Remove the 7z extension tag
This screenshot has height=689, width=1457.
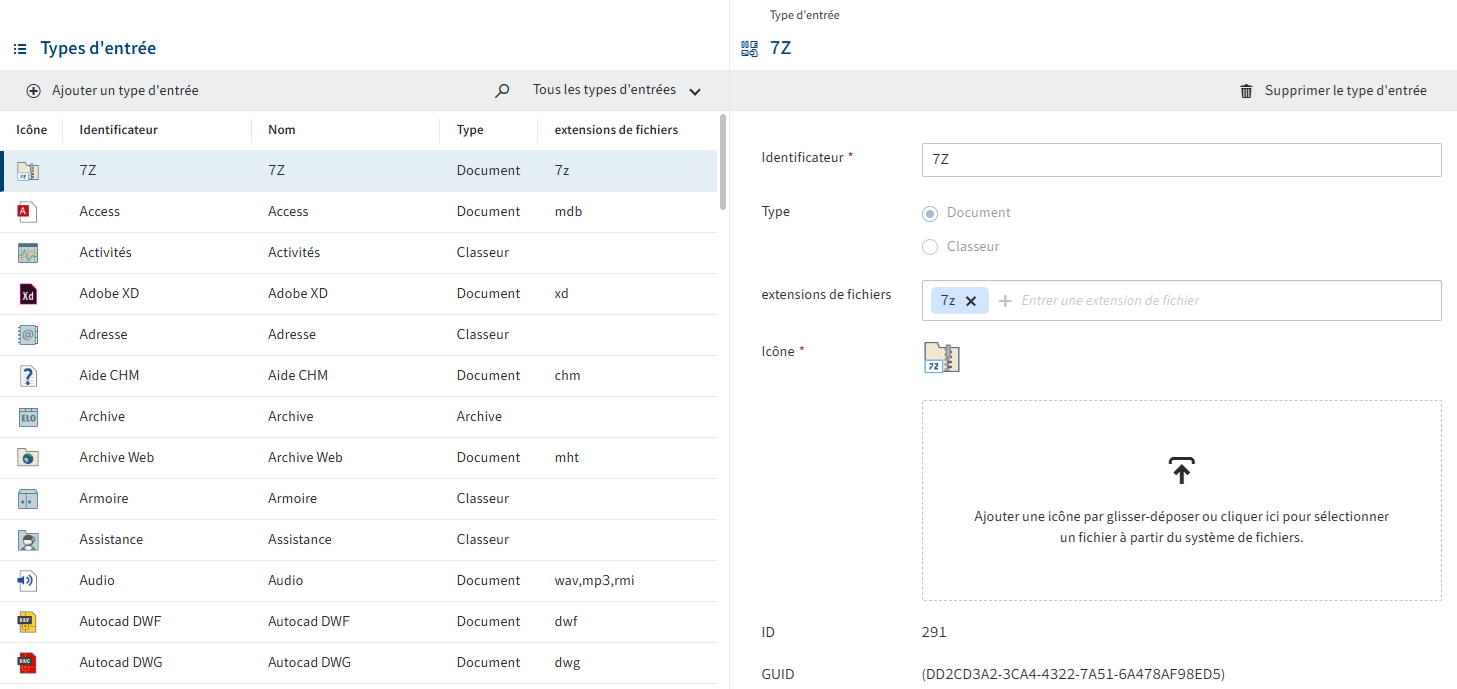(x=970, y=301)
